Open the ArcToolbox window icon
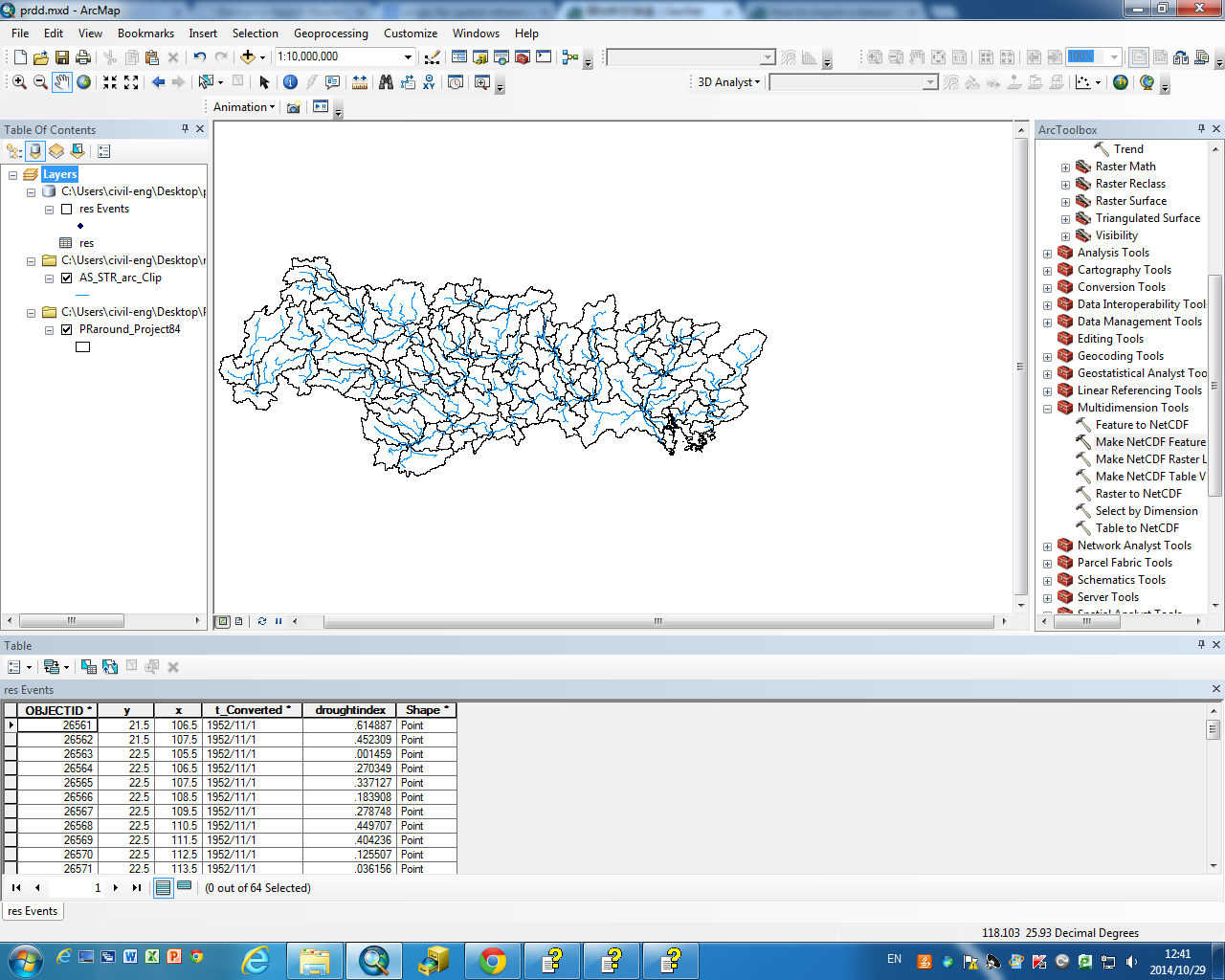The width and height of the screenshot is (1225, 980). tap(523, 57)
